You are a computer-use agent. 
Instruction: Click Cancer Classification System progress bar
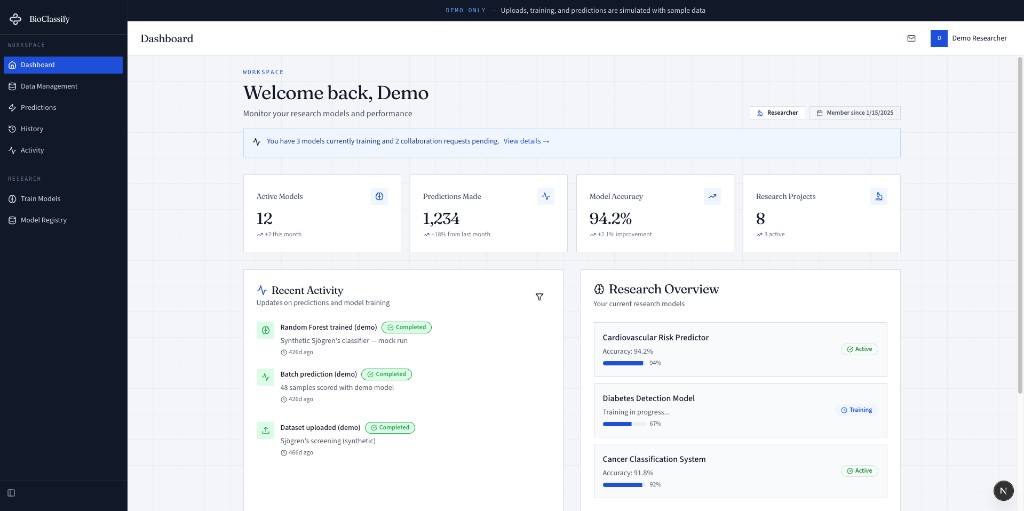click(624, 485)
